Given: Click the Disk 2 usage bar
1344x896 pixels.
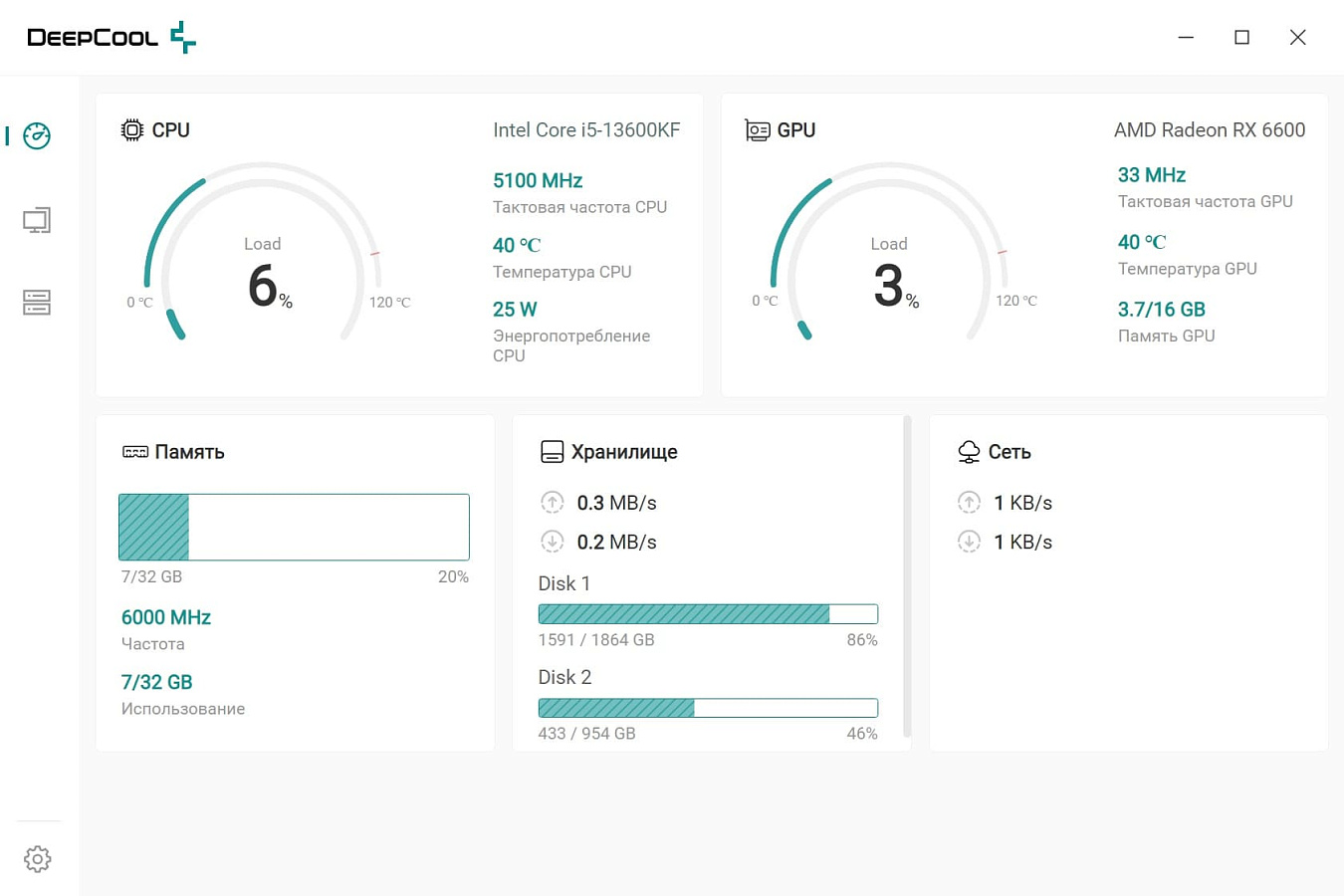Looking at the screenshot, I should point(708,708).
